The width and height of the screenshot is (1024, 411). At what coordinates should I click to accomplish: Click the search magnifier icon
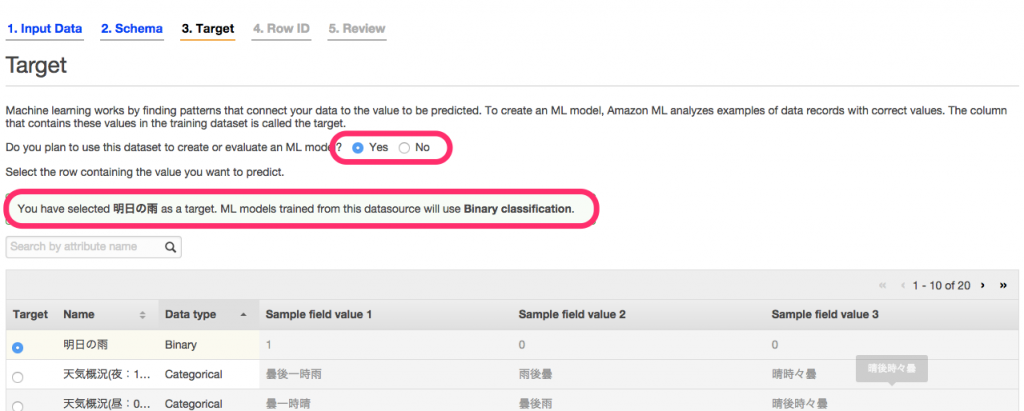pyautogui.click(x=170, y=247)
